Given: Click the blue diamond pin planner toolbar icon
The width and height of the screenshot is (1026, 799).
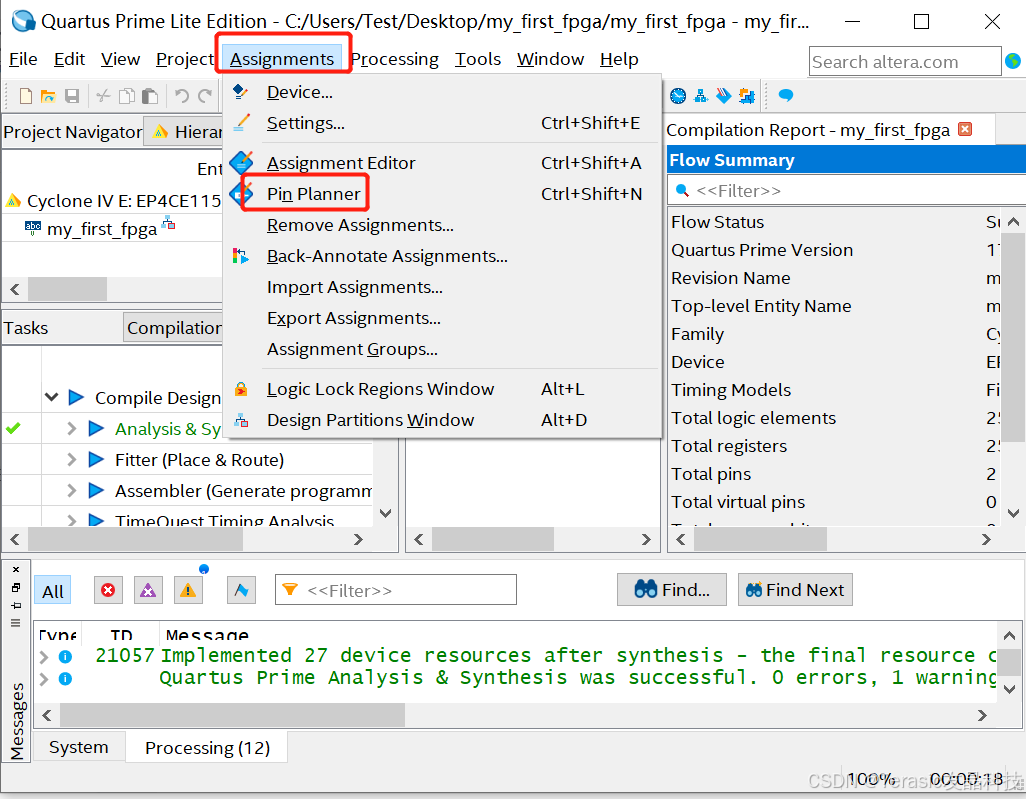Looking at the screenshot, I should (723, 96).
